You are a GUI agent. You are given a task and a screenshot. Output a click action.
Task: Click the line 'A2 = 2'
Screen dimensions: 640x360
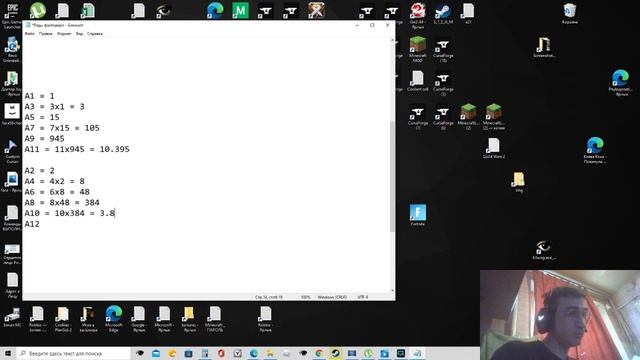pos(39,171)
